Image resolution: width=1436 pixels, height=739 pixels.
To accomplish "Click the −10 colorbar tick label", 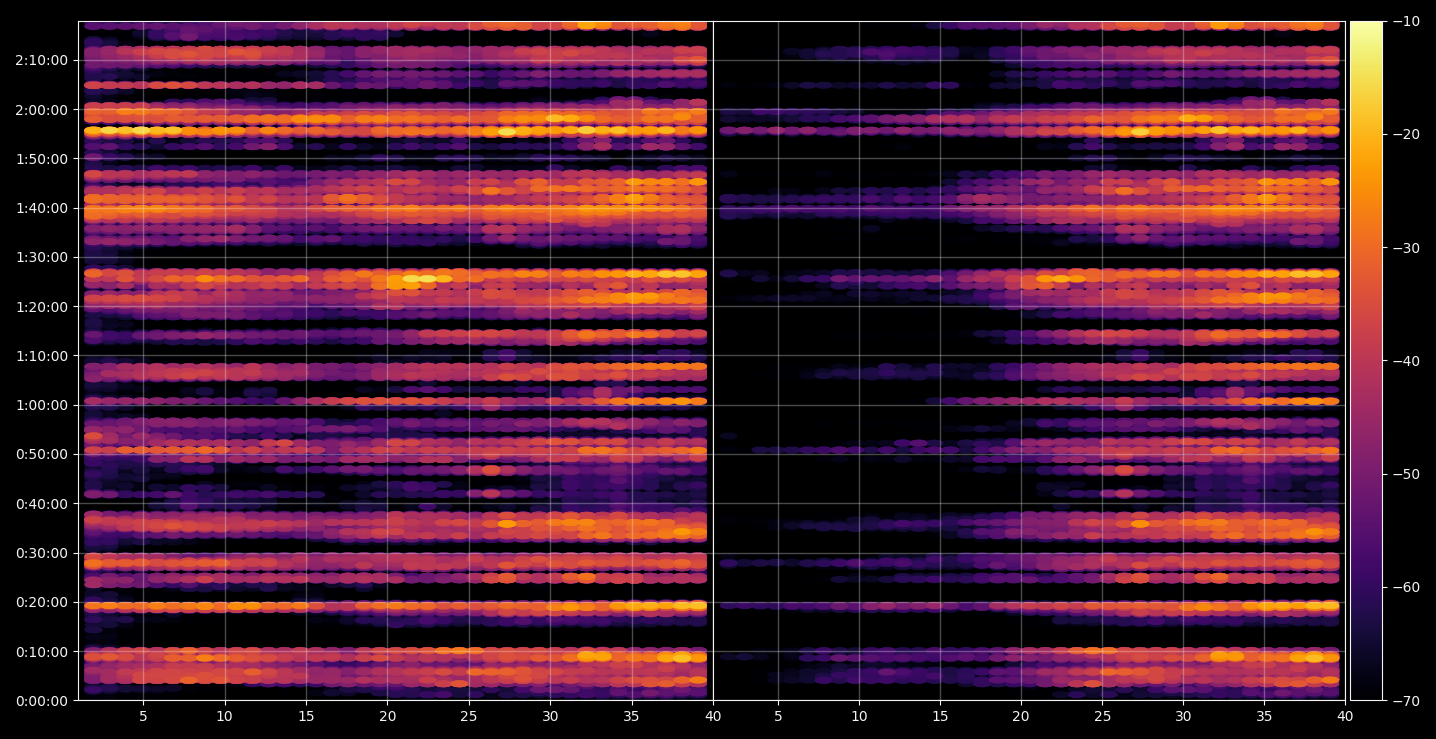I will point(1405,21).
